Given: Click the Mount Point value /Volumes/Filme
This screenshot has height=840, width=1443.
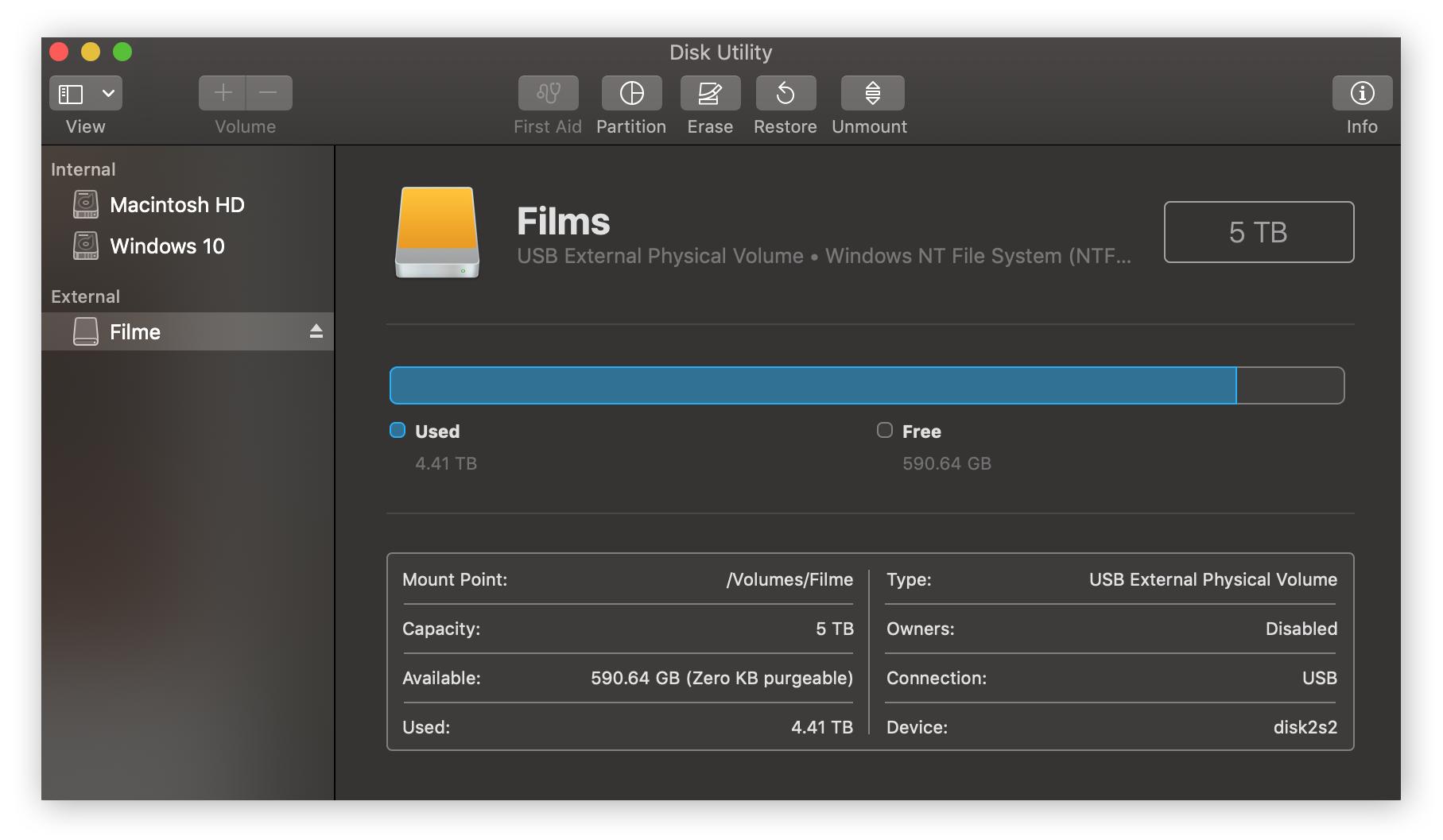Looking at the screenshot, I should (789, 579).
